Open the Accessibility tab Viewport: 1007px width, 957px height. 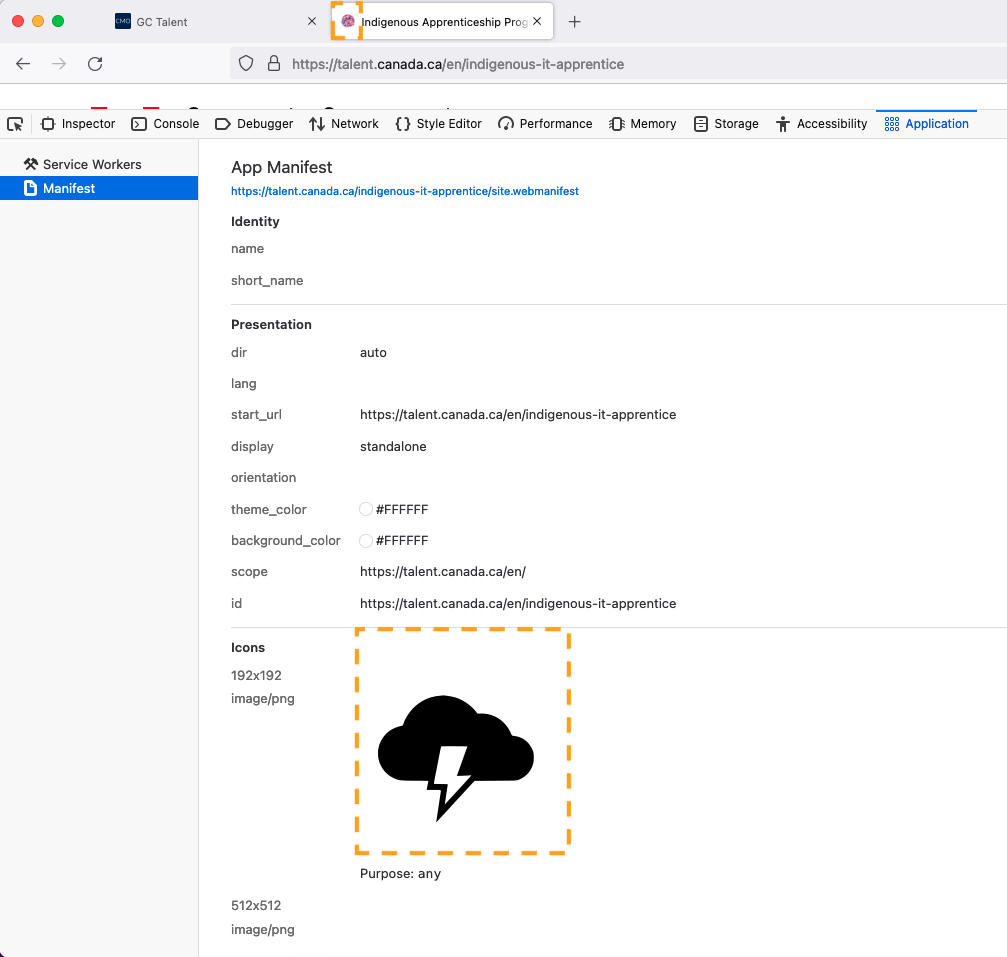pos(821,124)
